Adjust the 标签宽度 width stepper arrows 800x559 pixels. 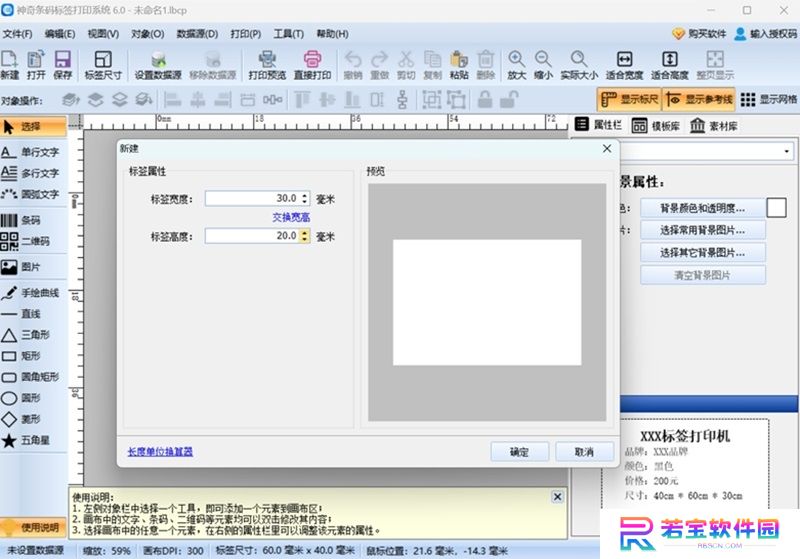[x=305, y=198]
